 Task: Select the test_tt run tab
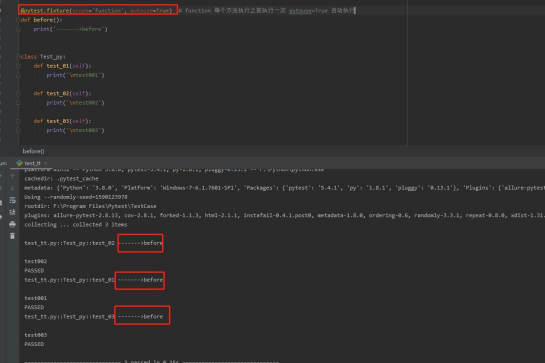click(32, 163)
